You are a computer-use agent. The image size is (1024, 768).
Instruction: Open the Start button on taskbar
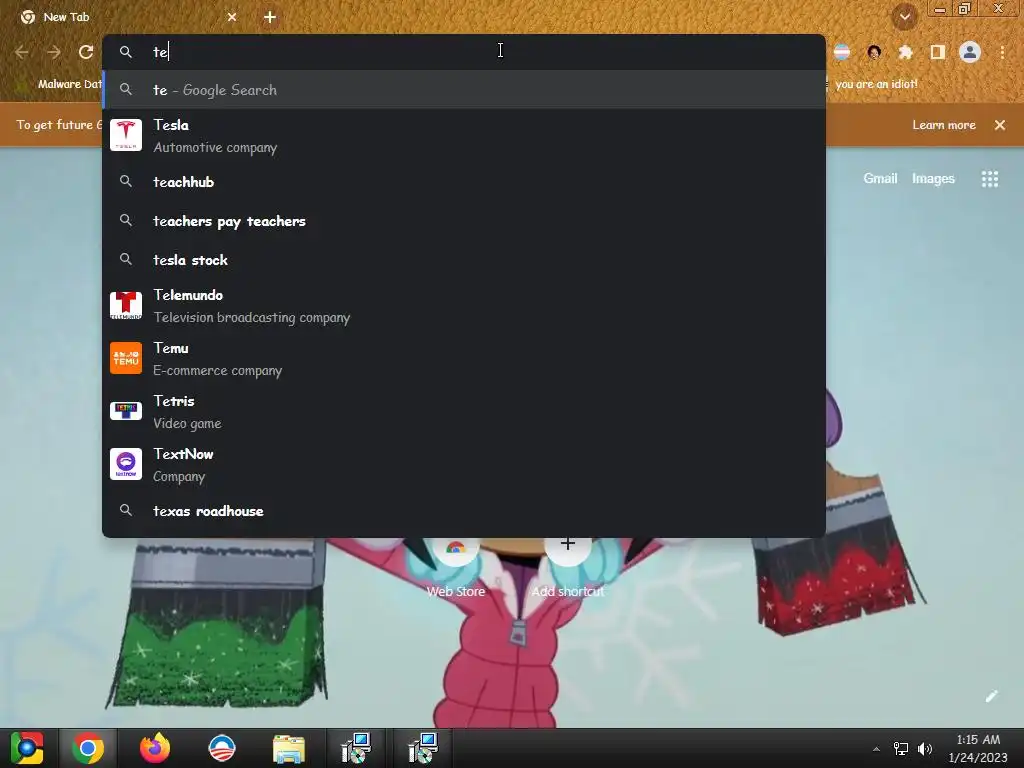[27, 748]
